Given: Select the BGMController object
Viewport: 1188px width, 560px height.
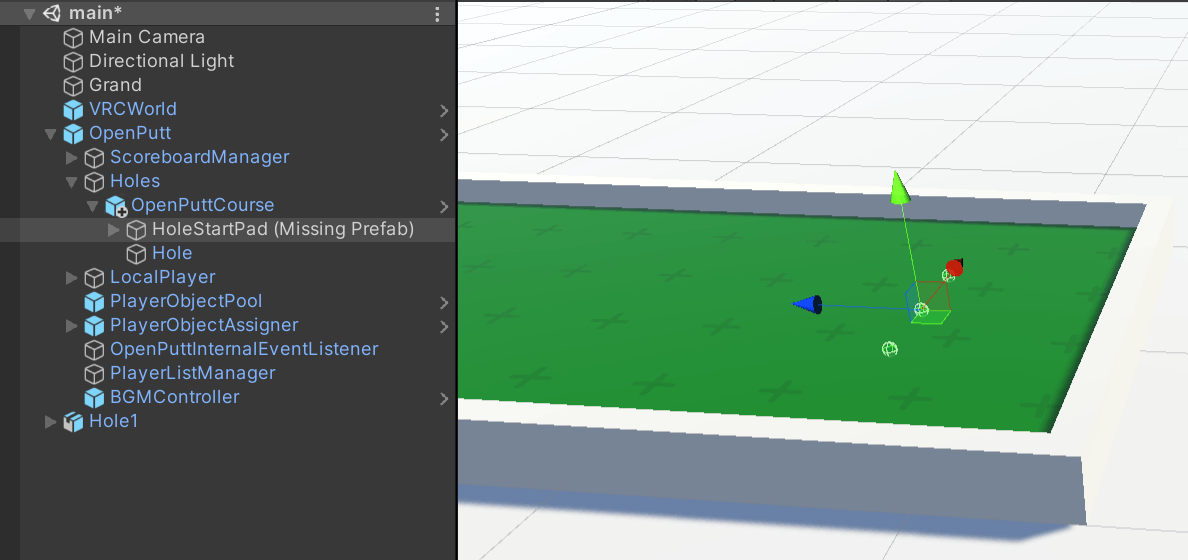Looking at the screenshot, I should coord(175,397).
